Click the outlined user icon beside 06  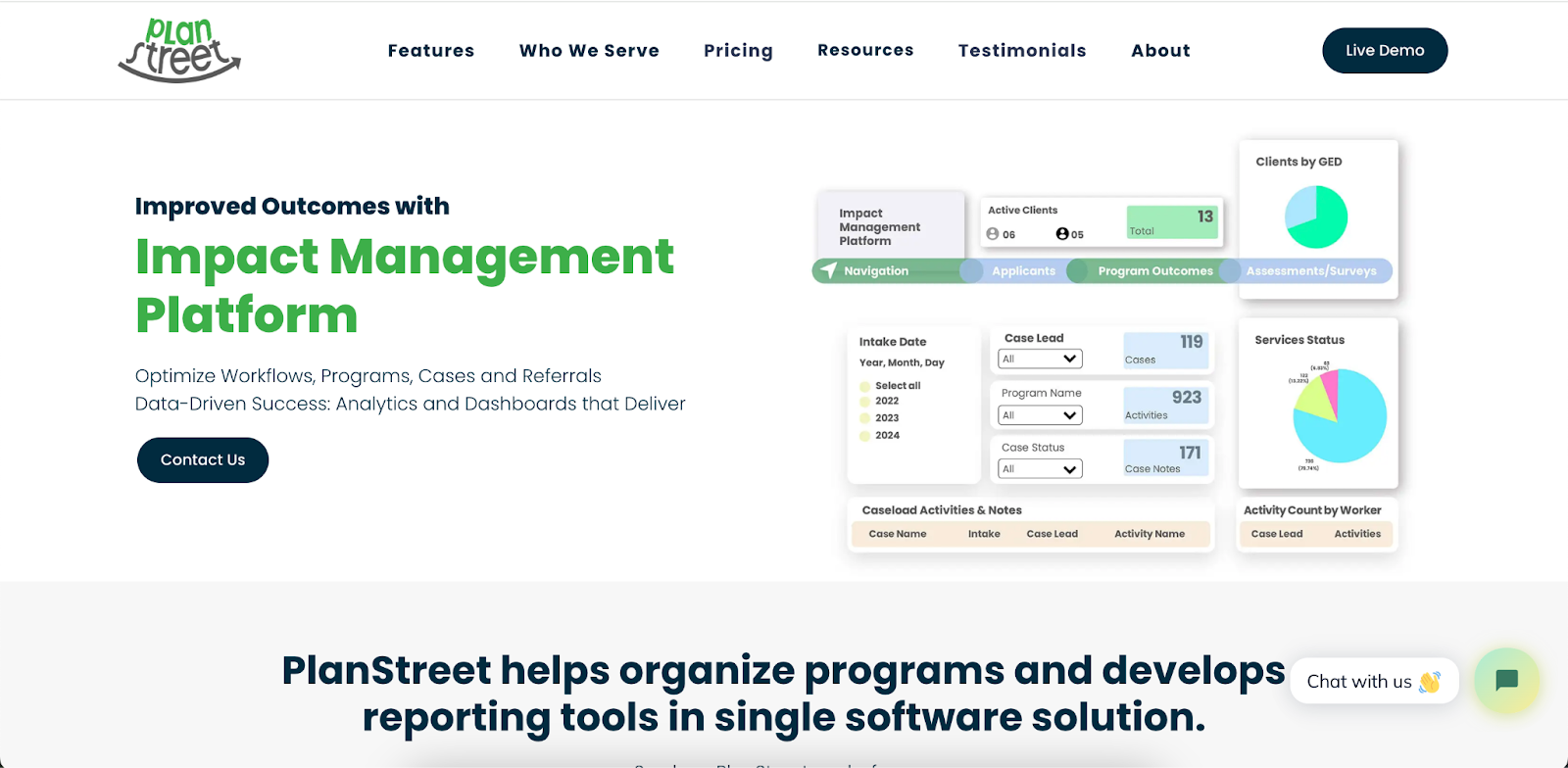[993, 234]
